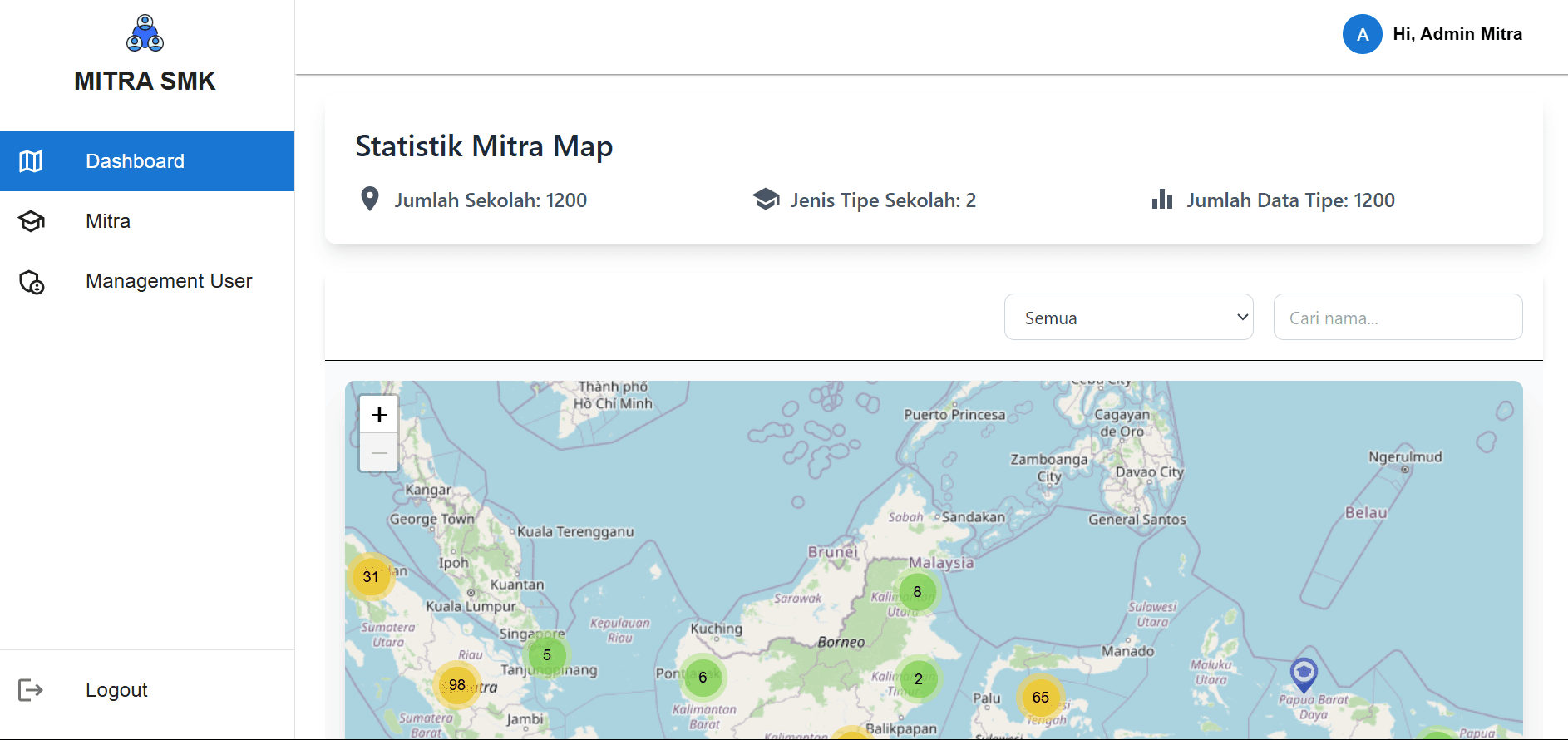Zoom out the map with minus button
The width and height of the screenshot is (1568, 740).
tap(379, 452)
